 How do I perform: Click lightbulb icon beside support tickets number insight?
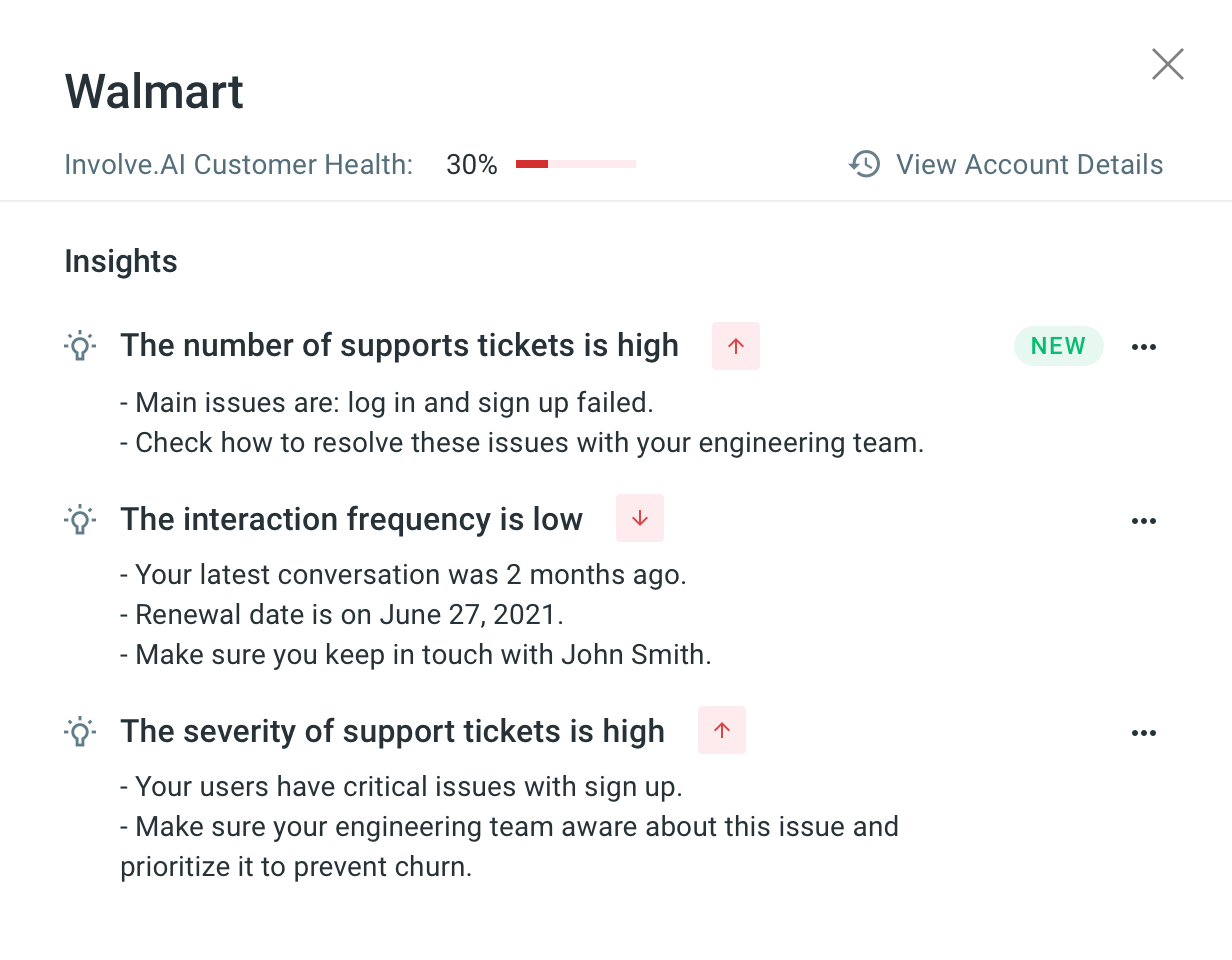(x=80, y=346)
